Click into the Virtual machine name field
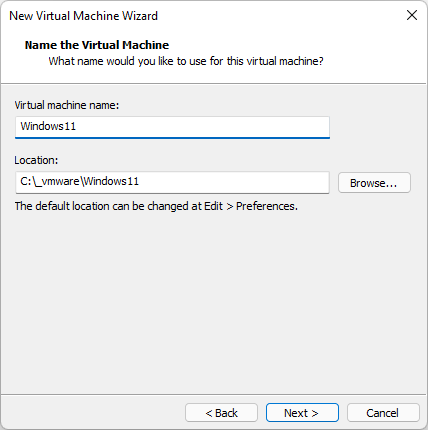This screenshot has width=428, height=430. (x=172, y=127)
